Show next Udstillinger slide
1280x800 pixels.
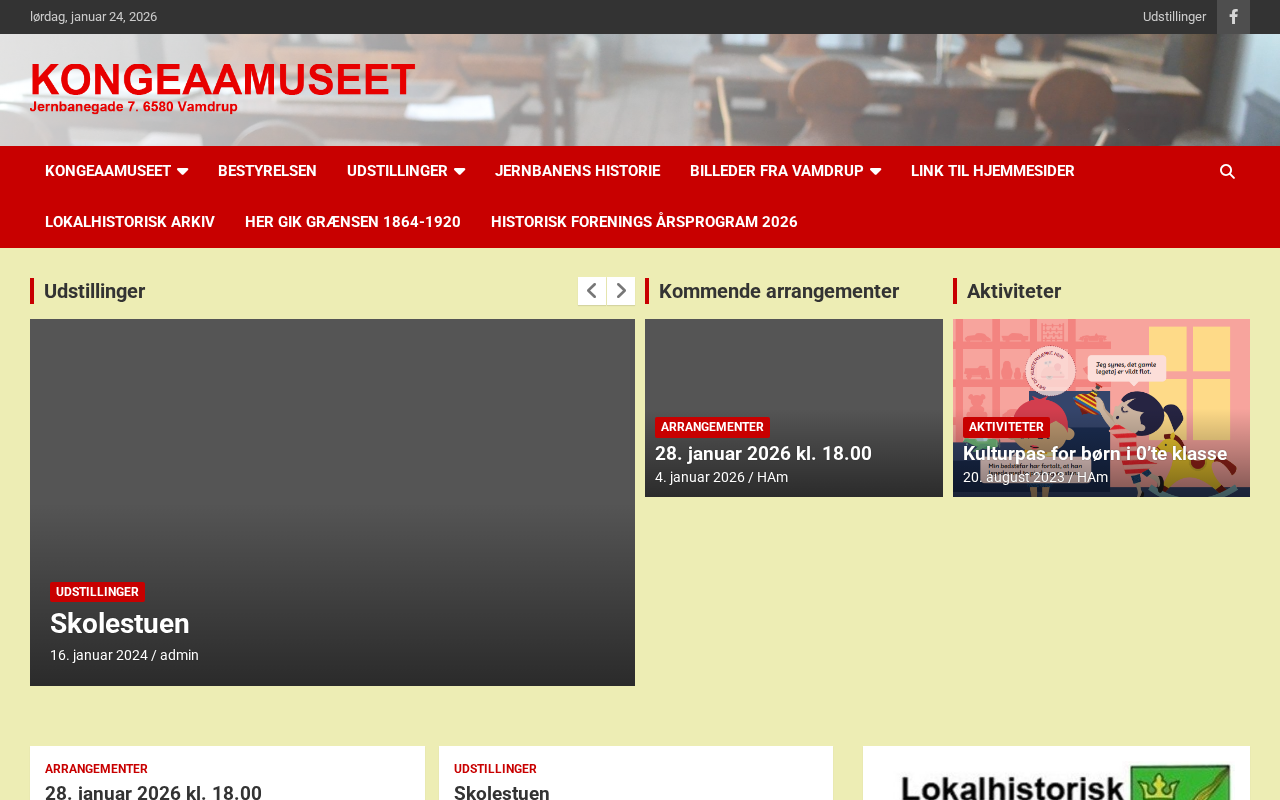[x=621, y=291]
